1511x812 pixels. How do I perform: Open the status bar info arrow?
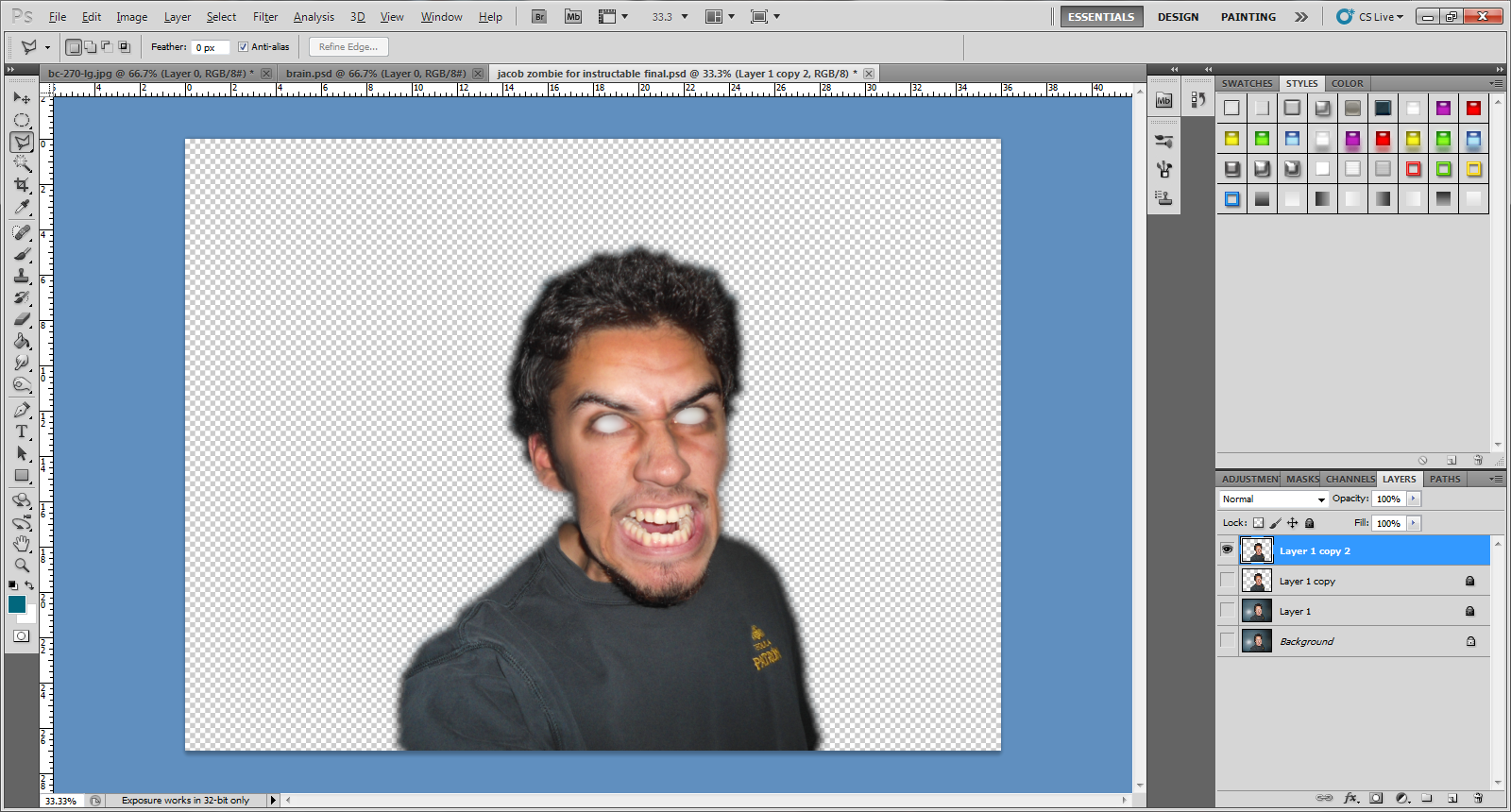pyautogui.click(x=273, y=801)
